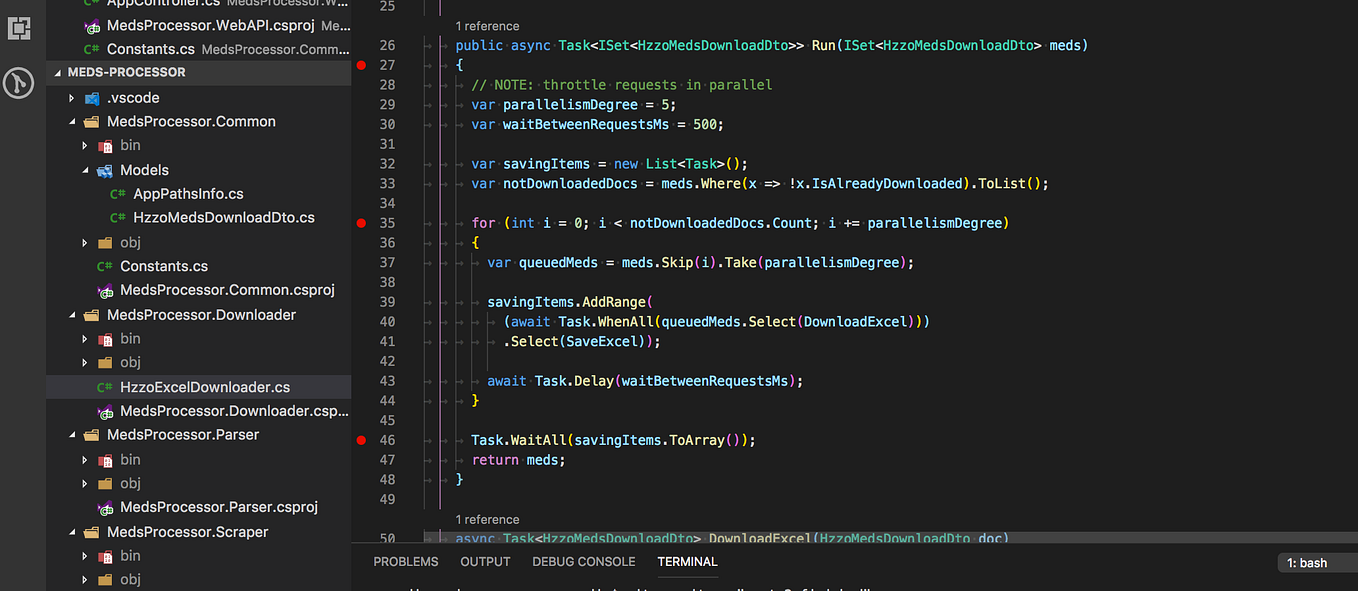1358x591 pixels.
Task: Expand the .vscode folder
Action: [x=70, y=97]
